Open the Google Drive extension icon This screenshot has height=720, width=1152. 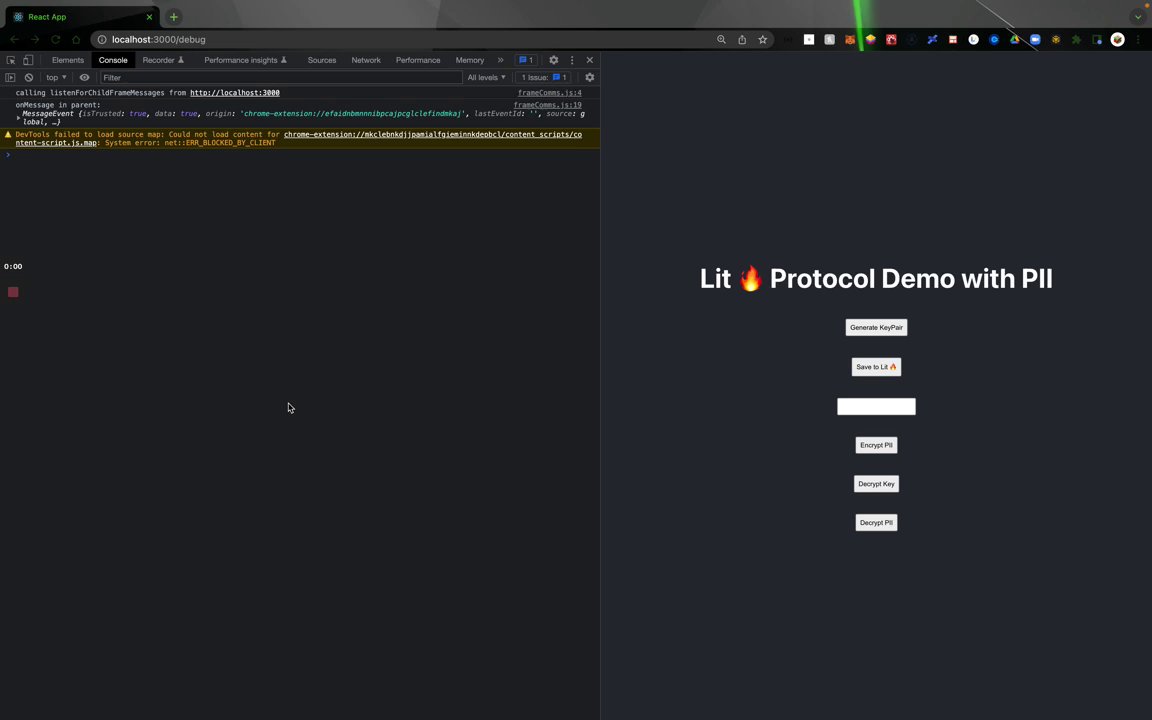point(1015,40)
